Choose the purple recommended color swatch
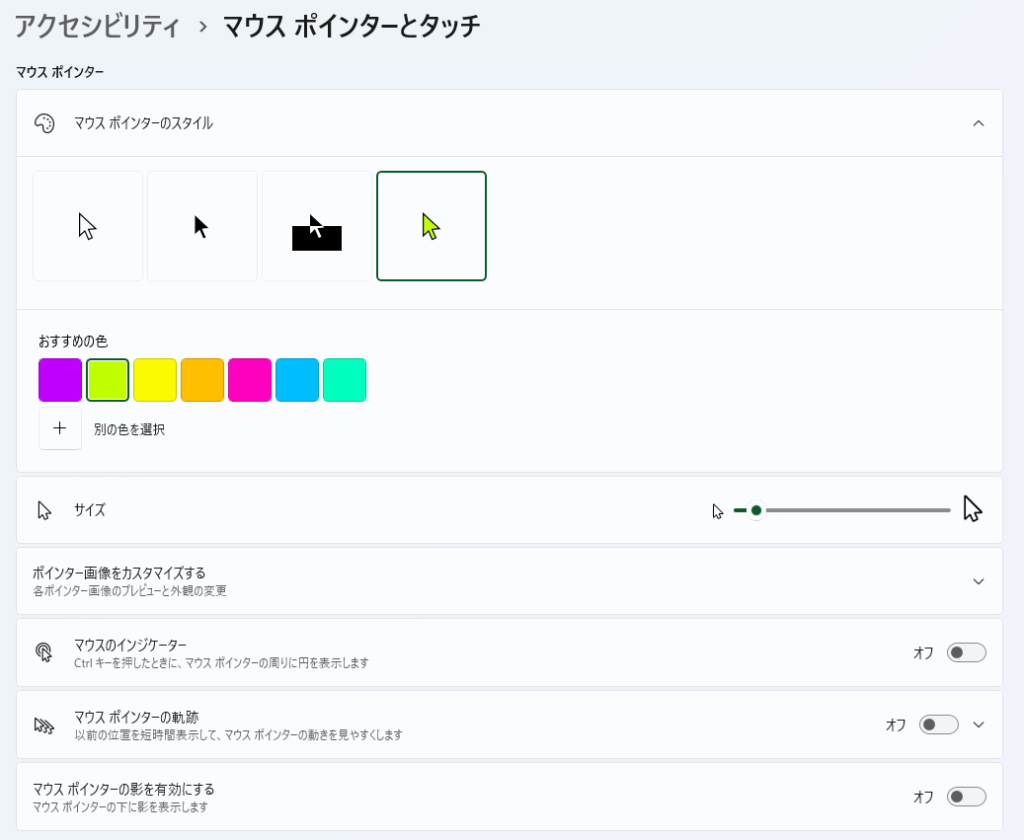The height and width of the screenshot is (840, 1024). coord(60,380)
